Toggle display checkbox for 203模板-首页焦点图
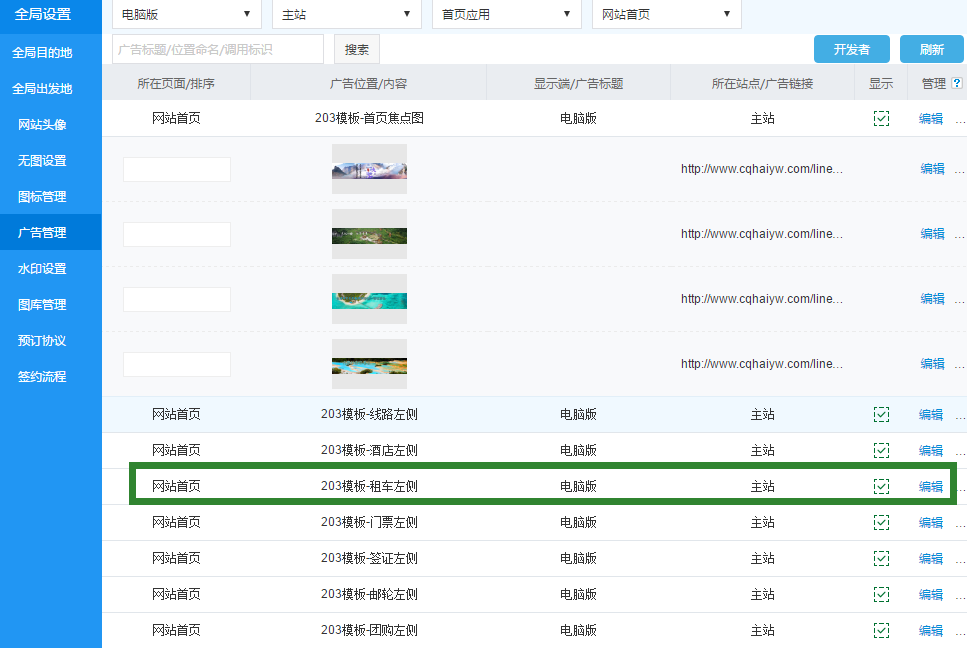Screen dimensions: 967x648 pos(881,118)
